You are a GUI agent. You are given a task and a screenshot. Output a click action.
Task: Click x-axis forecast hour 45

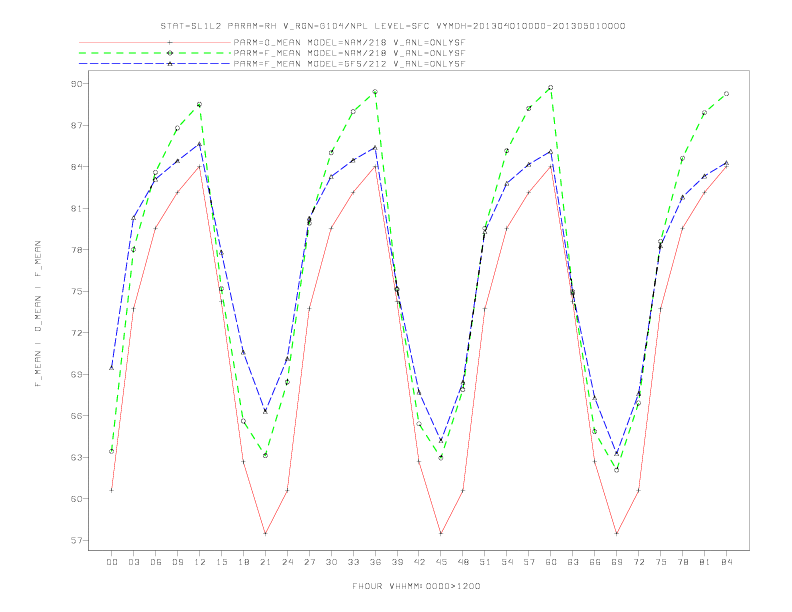(x=441, y=562)
